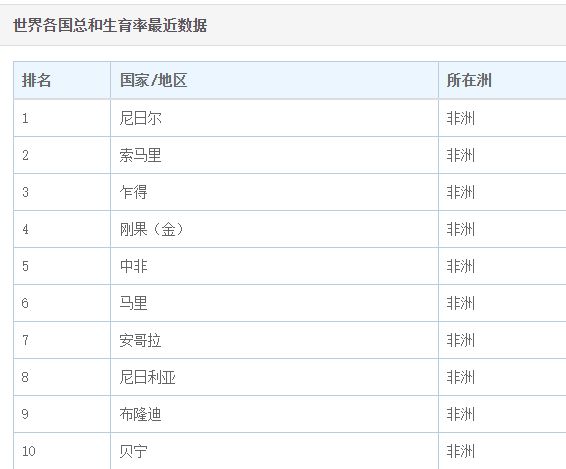Click 非洲 in the 安哥拉 row
Screen dimensions: 566x469
pos(461,340)
